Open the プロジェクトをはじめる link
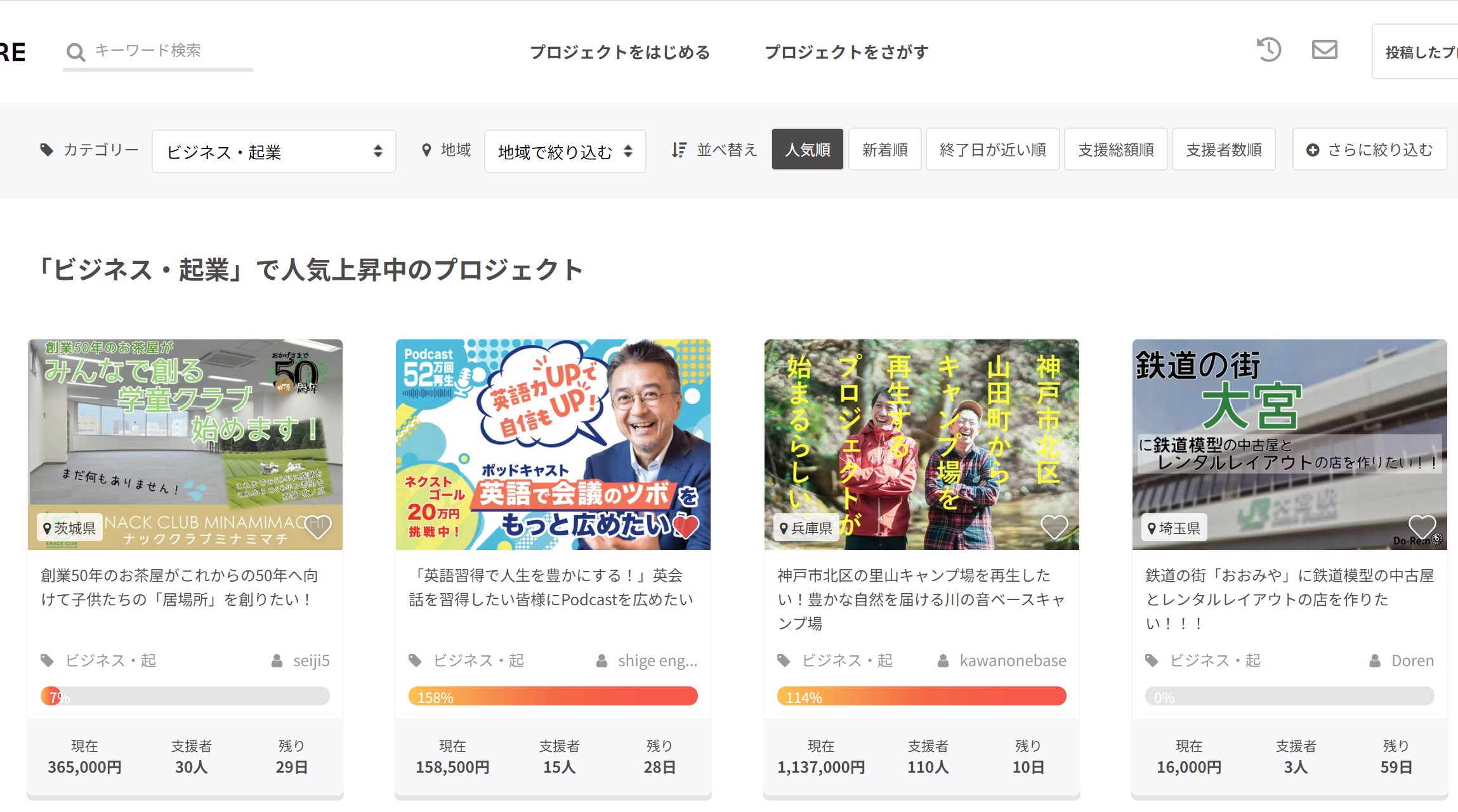 pos(620,52)
